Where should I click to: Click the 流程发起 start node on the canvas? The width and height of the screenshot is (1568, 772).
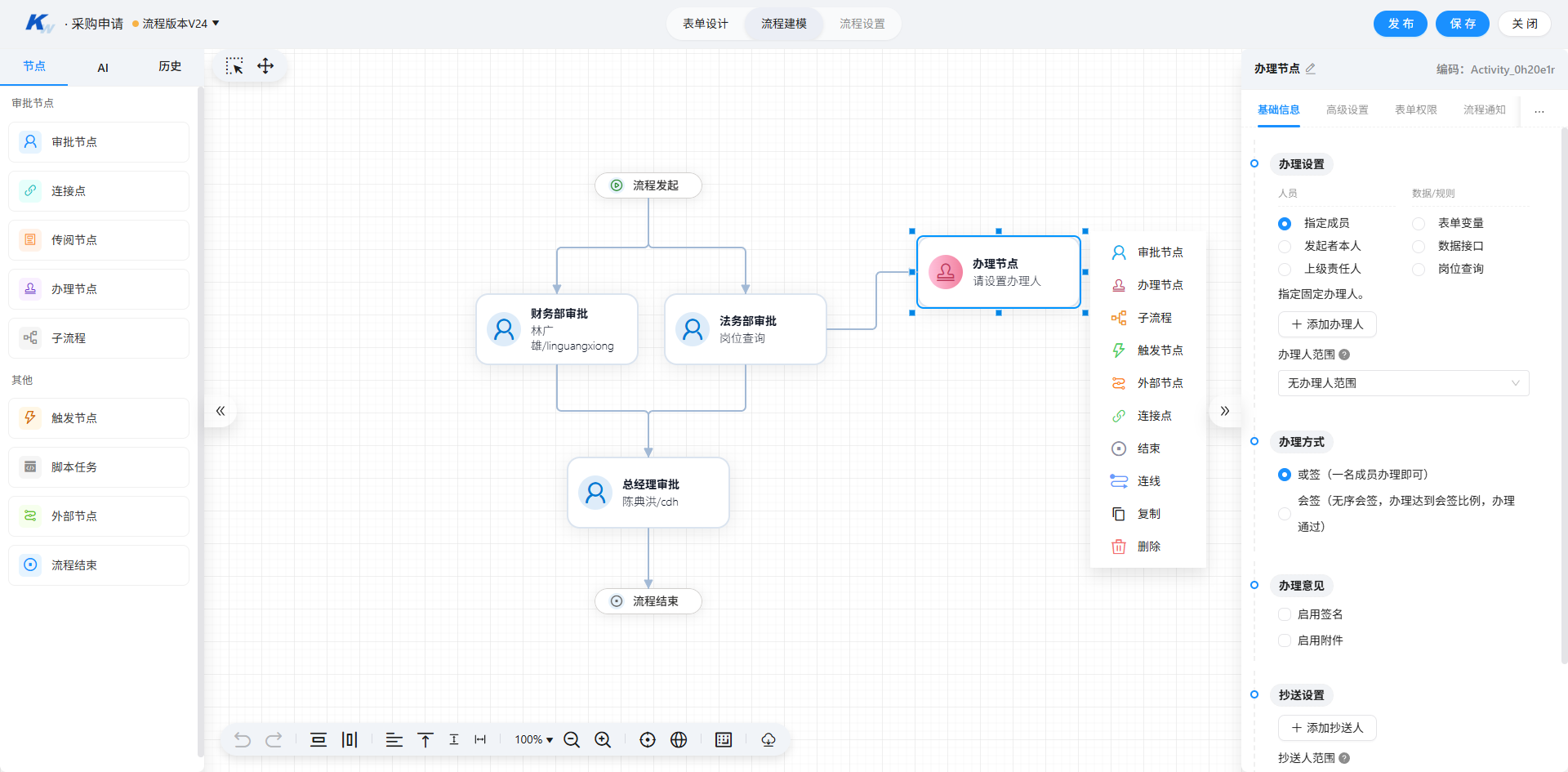point(648,185)
